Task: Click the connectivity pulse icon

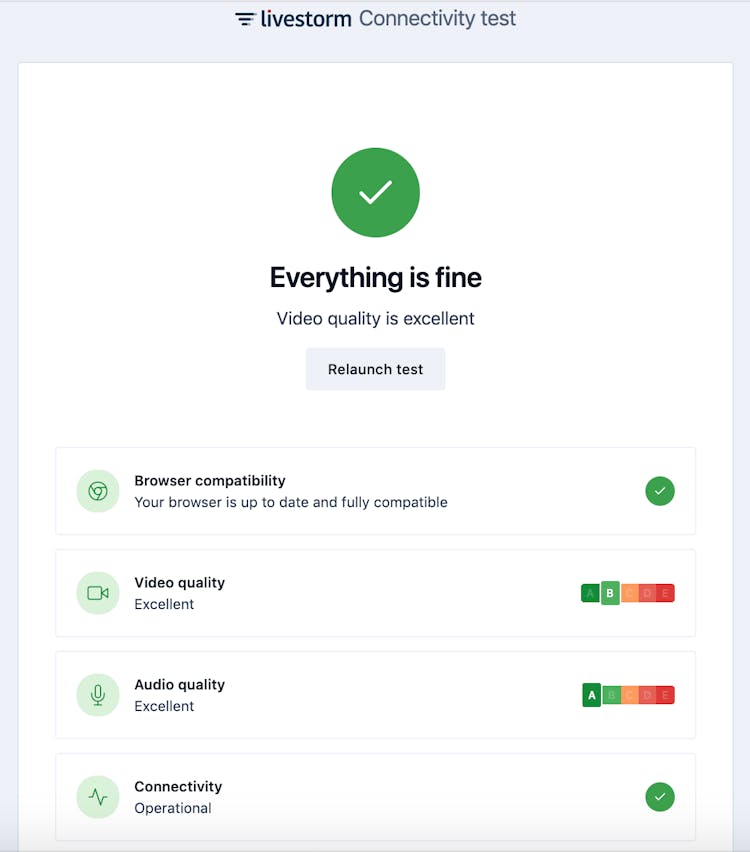Action: pyautogui.click(x=98, y=797)
